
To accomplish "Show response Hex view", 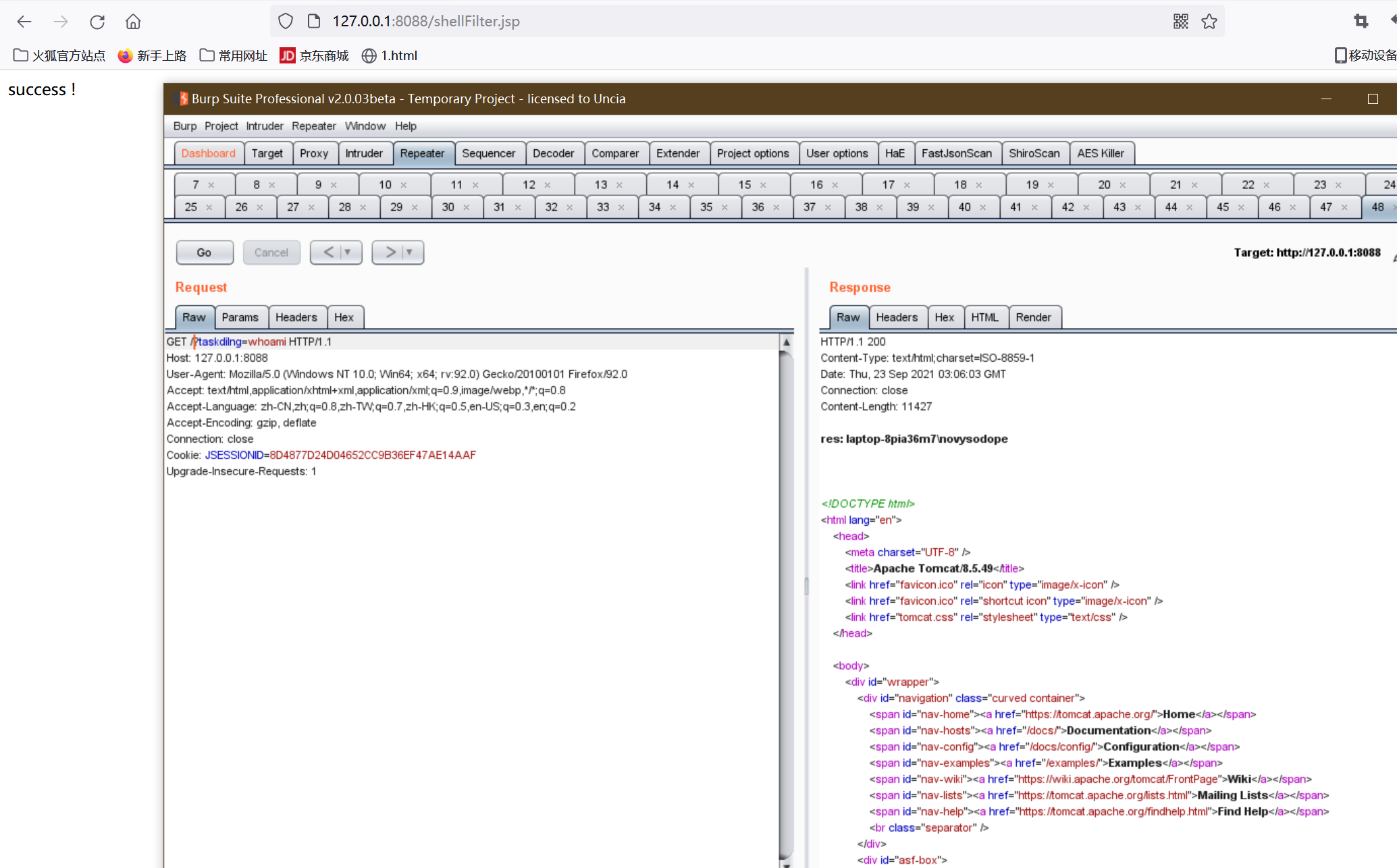I will [945, 317].
